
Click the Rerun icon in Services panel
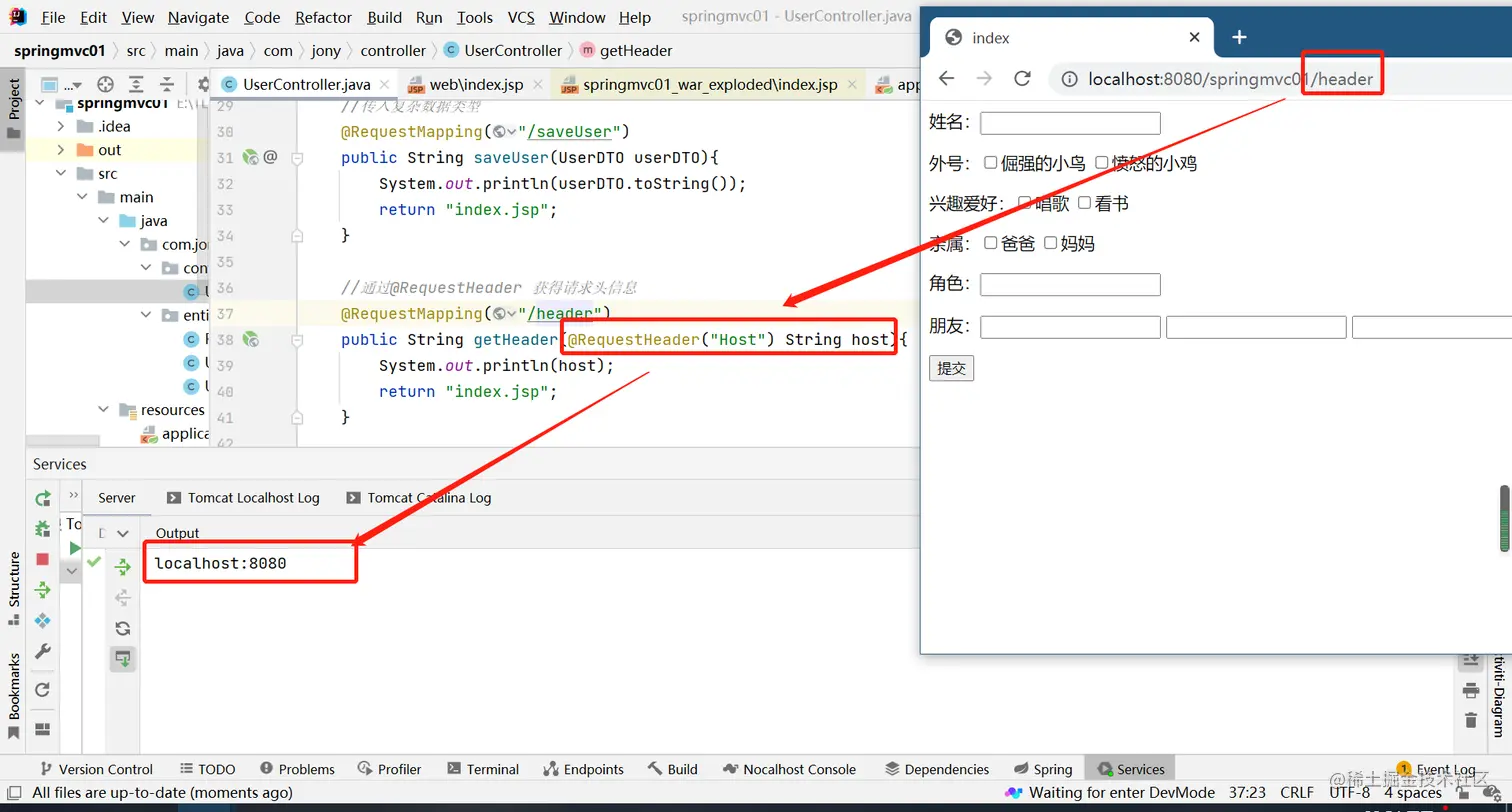42,498
